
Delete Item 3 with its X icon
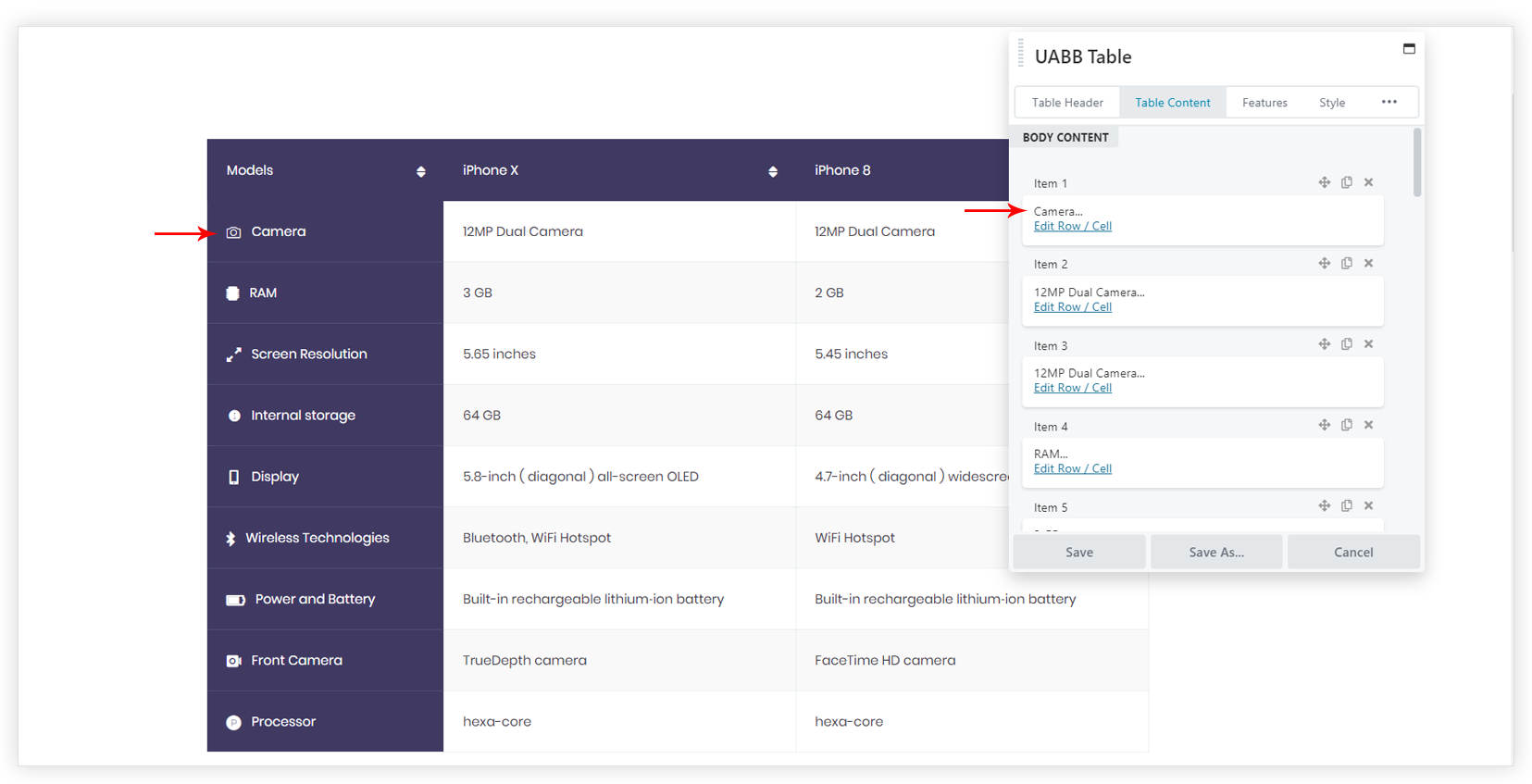(x=1368, y=344)
